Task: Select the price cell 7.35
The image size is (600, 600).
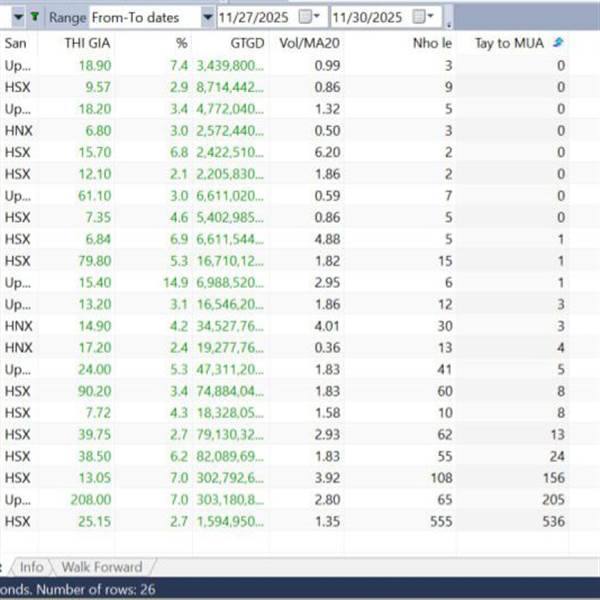Action: pyautogui.click(x=98, y=217)
